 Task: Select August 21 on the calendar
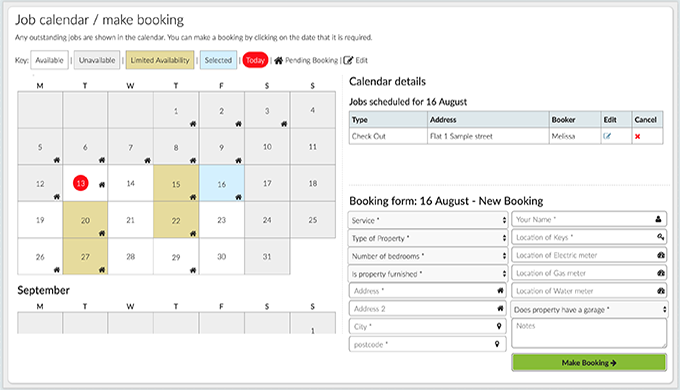tap(131, 220)
